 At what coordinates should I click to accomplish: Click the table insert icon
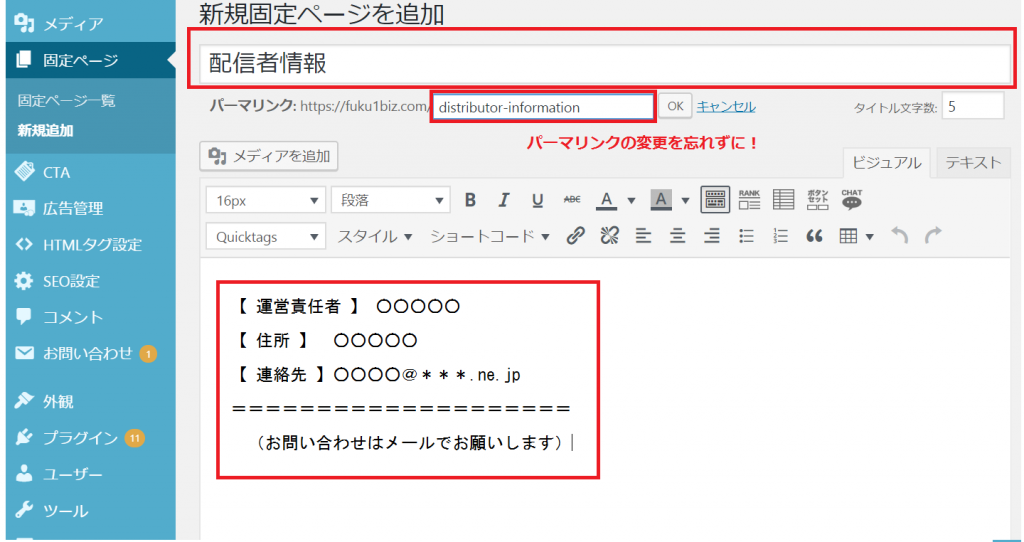[848, 236]
